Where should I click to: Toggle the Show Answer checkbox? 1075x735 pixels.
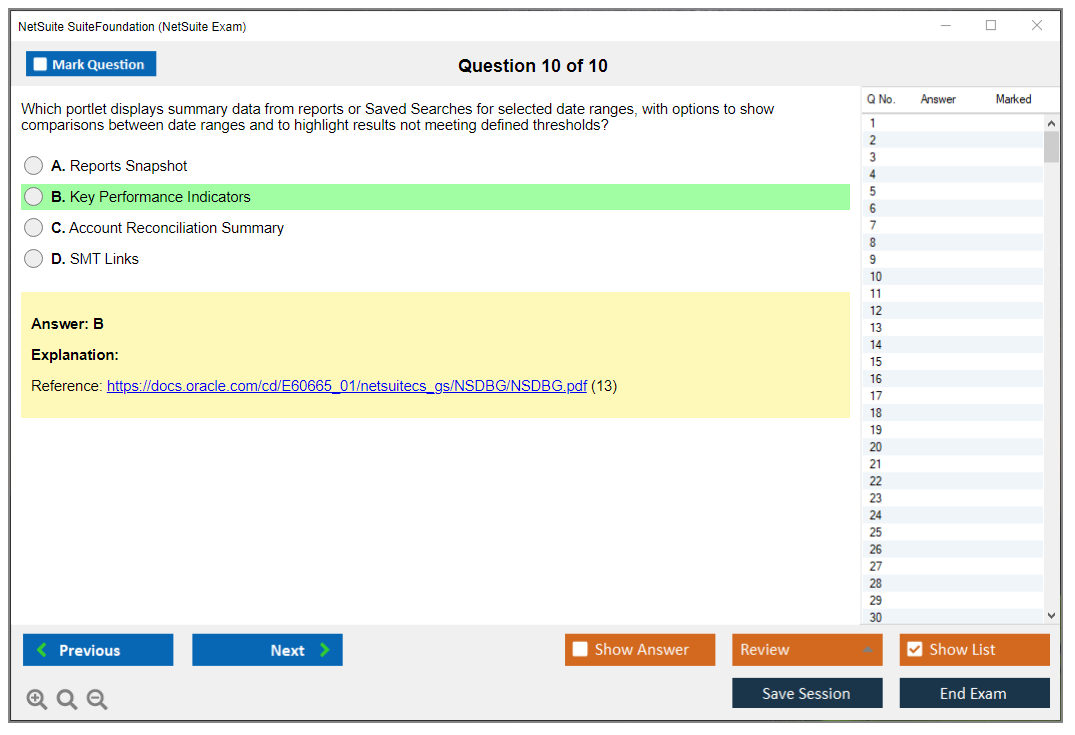click(x=580, y=649)
